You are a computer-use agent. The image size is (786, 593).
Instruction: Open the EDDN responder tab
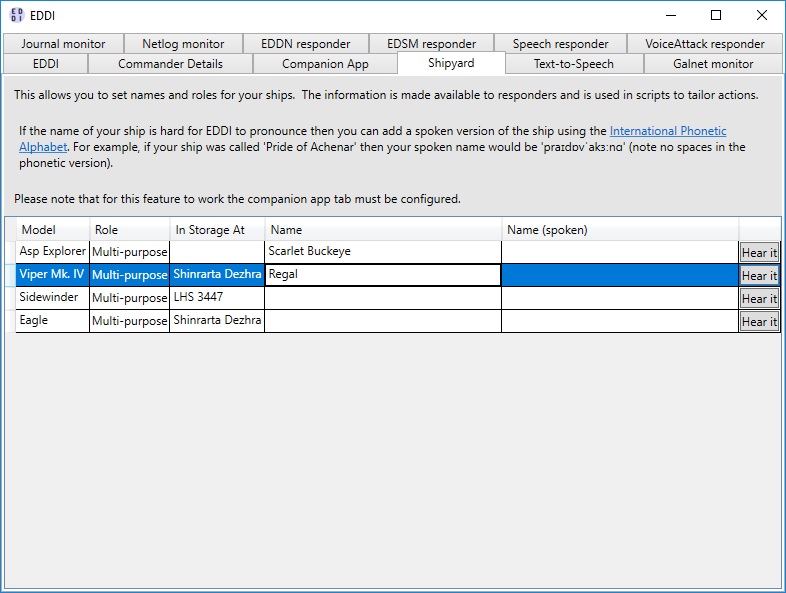[305, 44]
